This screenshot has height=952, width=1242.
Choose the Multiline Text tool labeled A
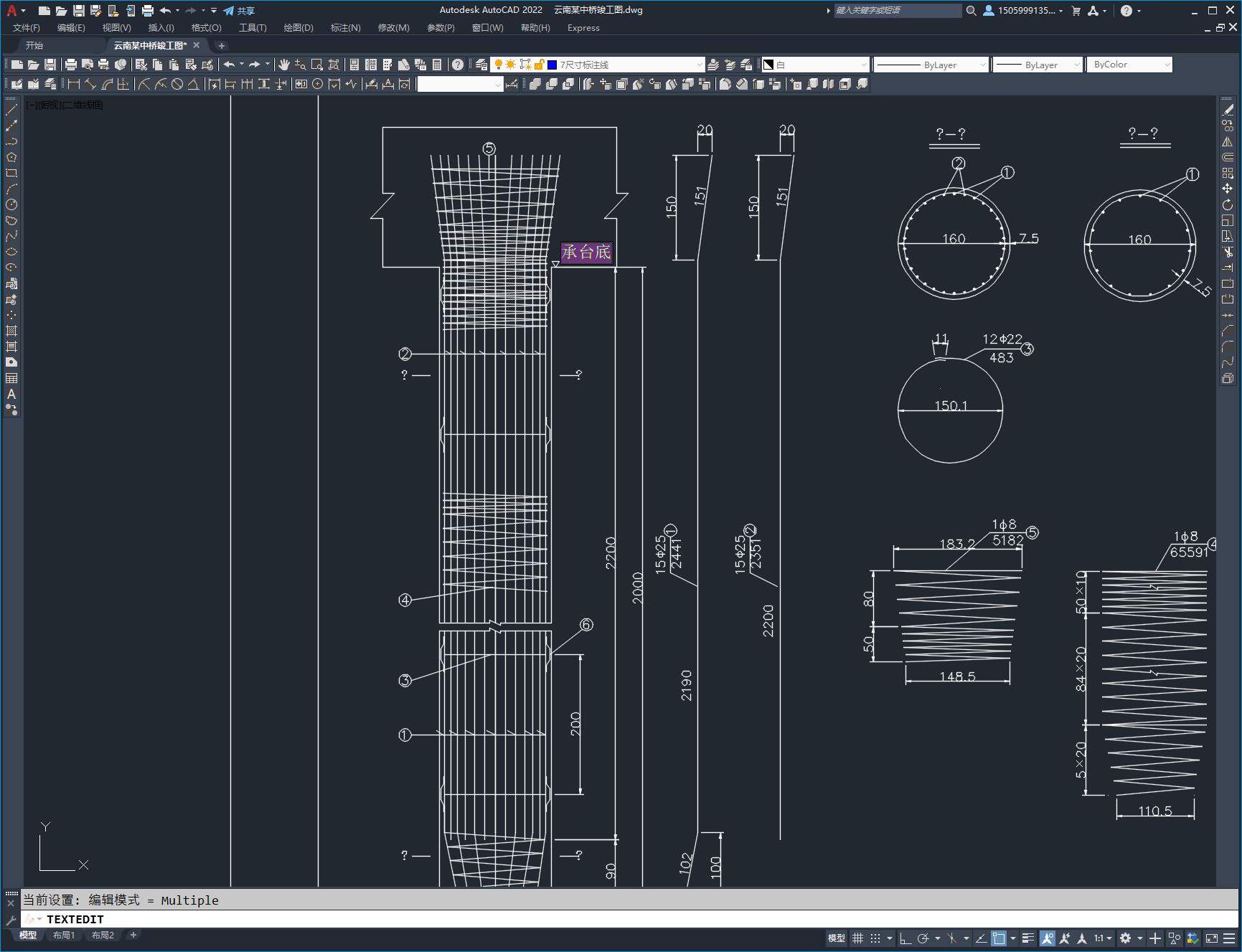11,394
